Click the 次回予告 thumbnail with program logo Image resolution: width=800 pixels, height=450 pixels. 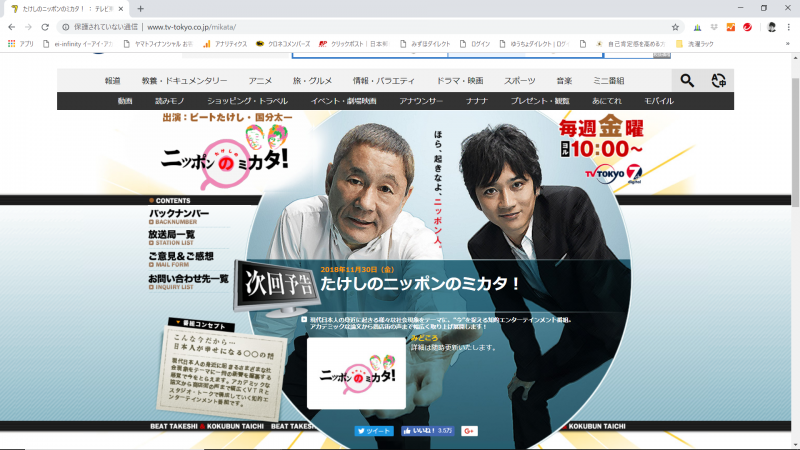pos(356,373)
